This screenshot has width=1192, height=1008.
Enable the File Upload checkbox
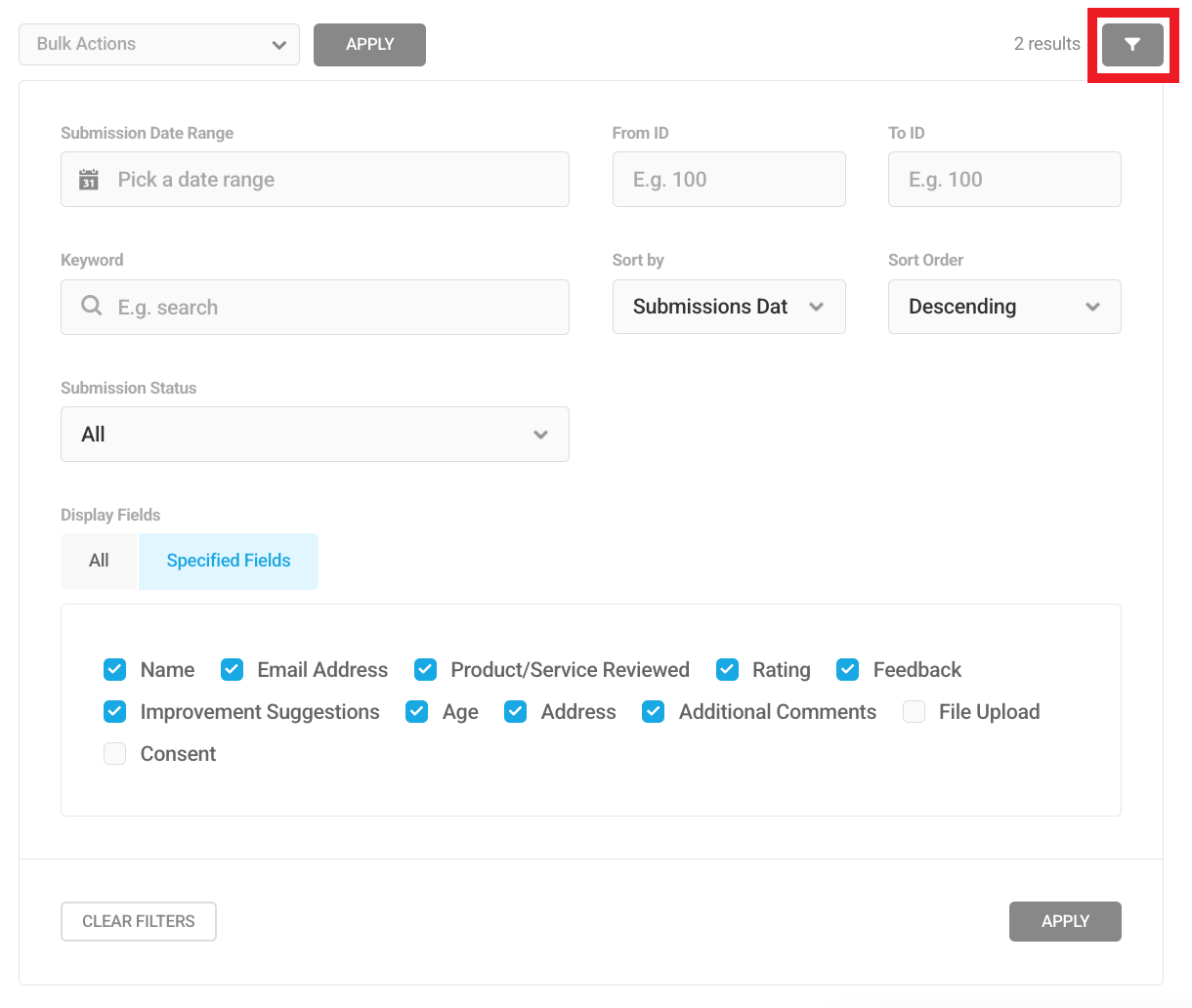pos(914,712)
